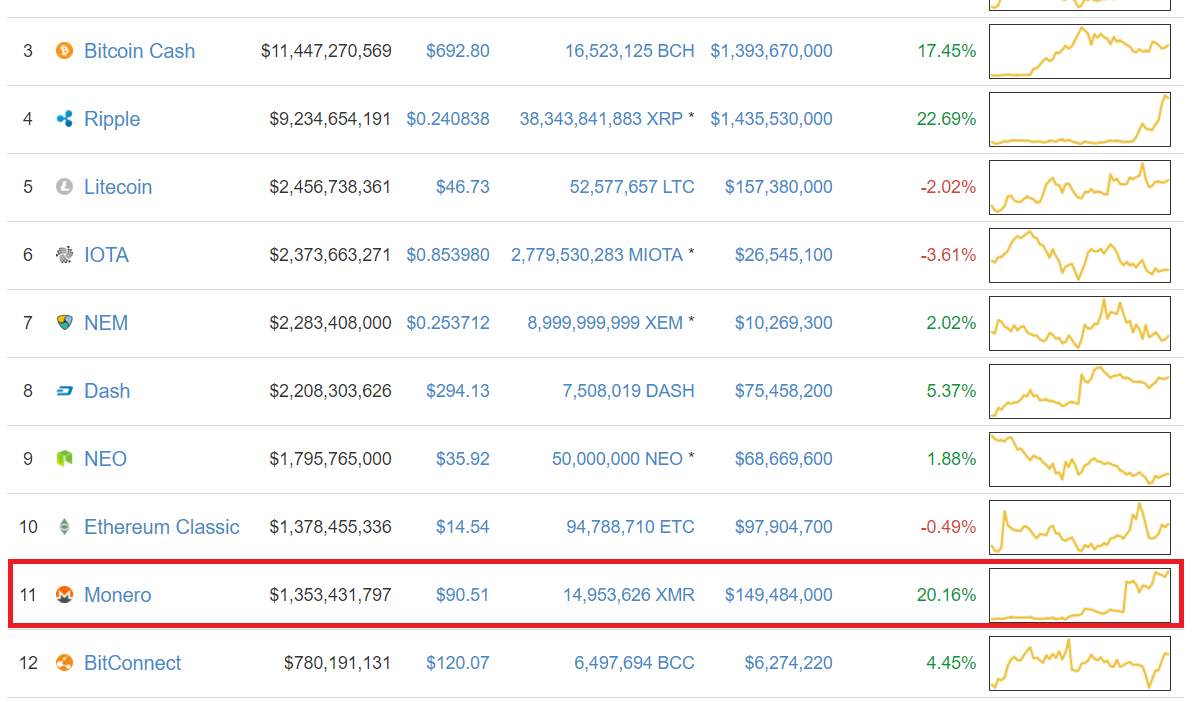
Task: Click the Ripple coin logo
Action: click(65, 119)
